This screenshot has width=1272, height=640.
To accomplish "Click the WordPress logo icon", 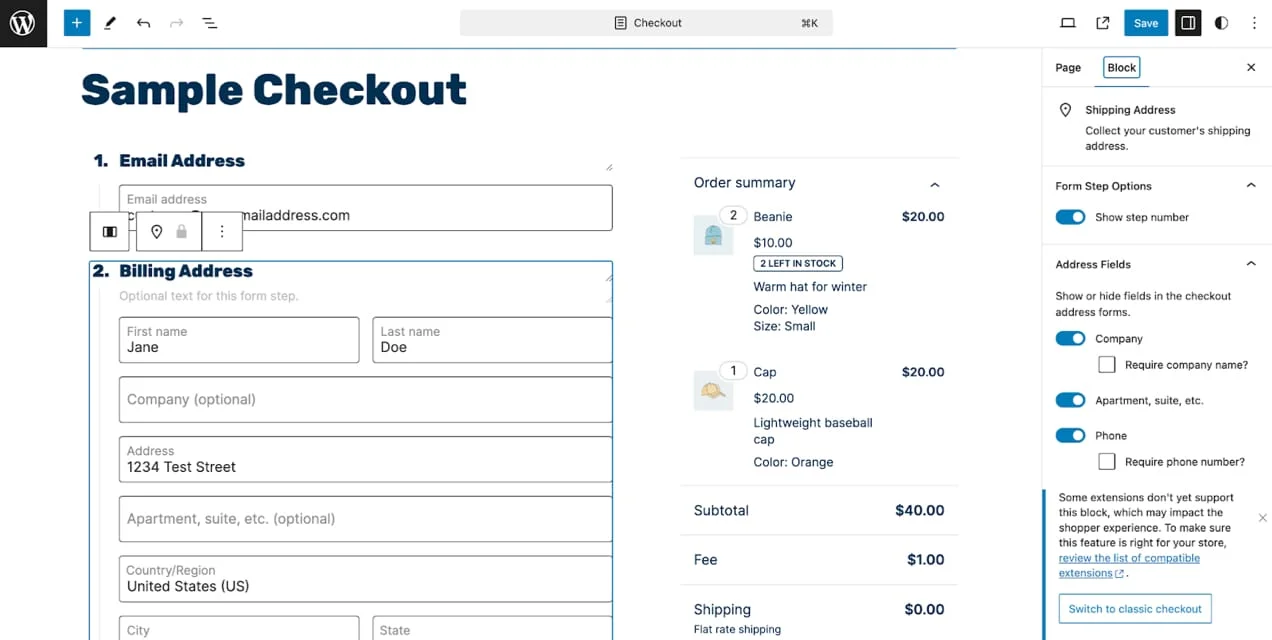I will point(23,22).
